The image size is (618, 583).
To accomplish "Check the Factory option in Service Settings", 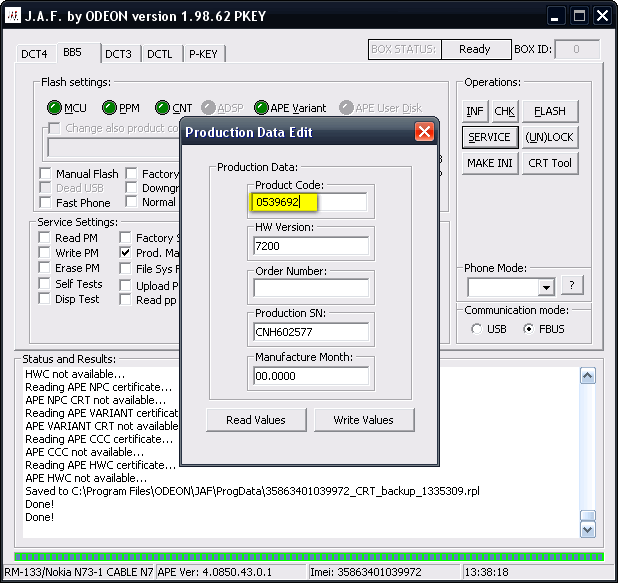I will (125, 238).
